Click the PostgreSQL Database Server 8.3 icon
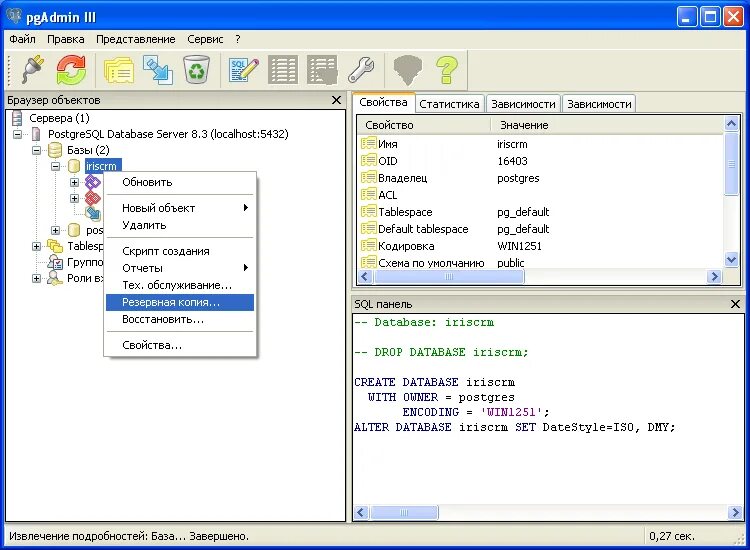Viewport: 750px width, 550px height. pyautogui.click(x=36, y=134)
